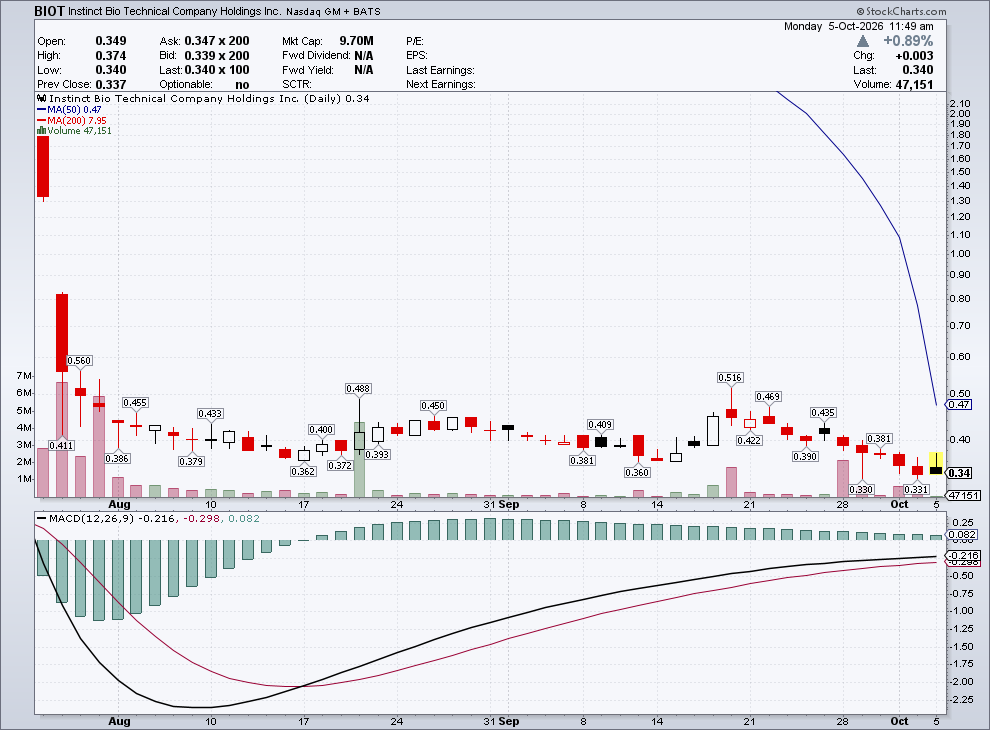Click the blue MA(50) legend line
The height and width of the screenshot is (730, 990).
click(x=42, y=109)
